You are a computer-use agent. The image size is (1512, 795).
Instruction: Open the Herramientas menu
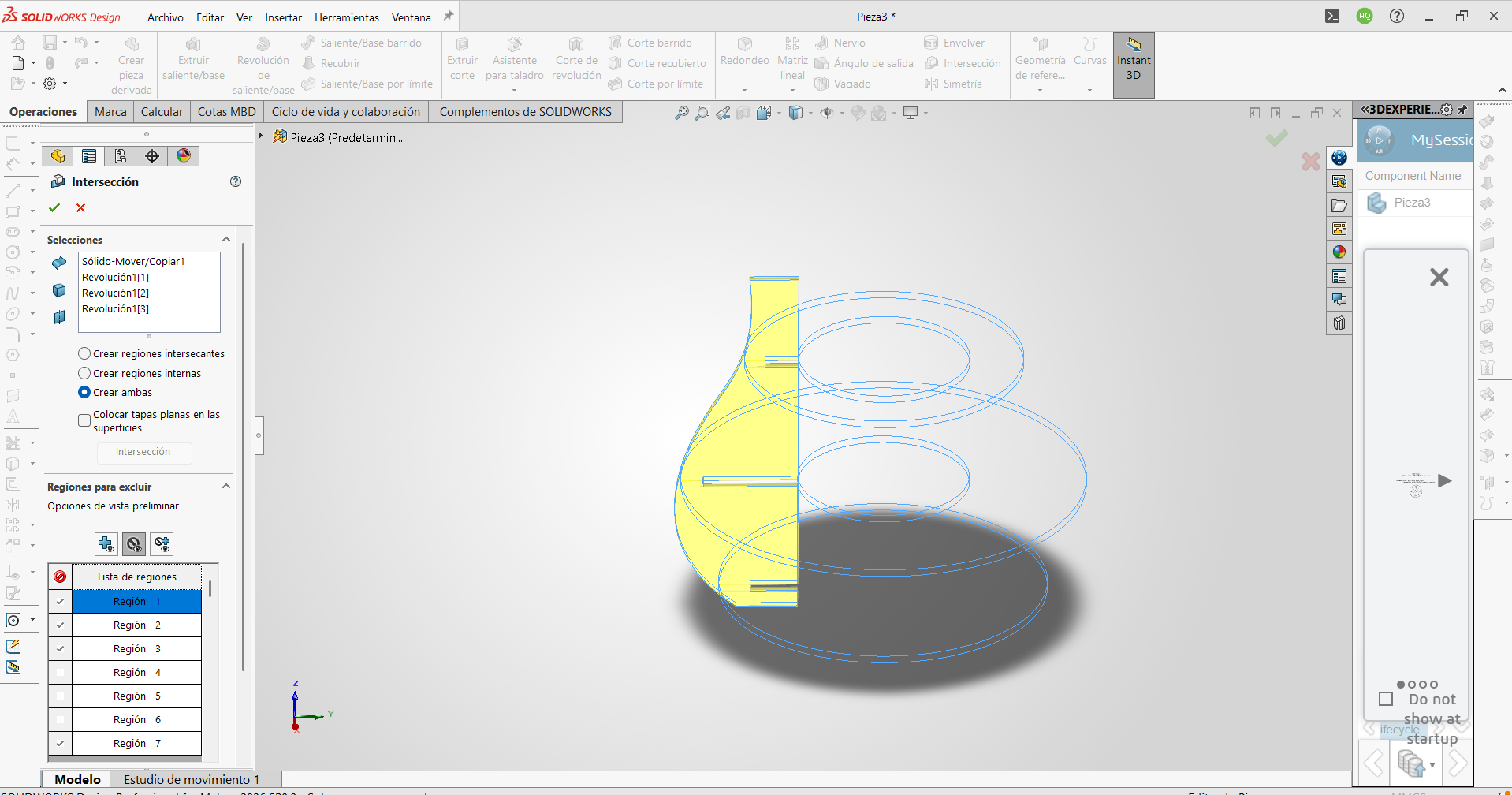pyautogui.click(x=347, y=17)
